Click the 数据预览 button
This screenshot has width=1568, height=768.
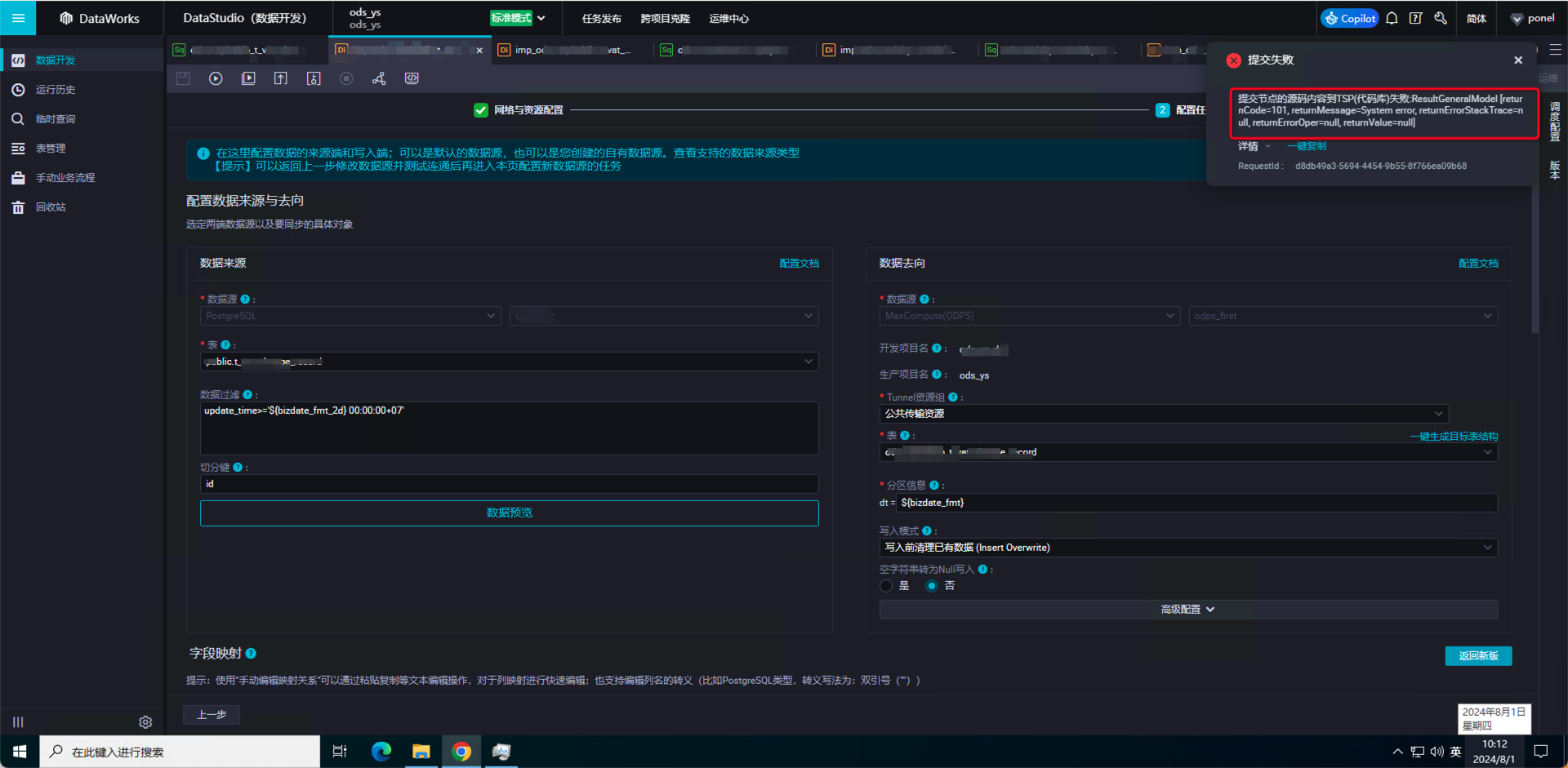pos(510,513)
